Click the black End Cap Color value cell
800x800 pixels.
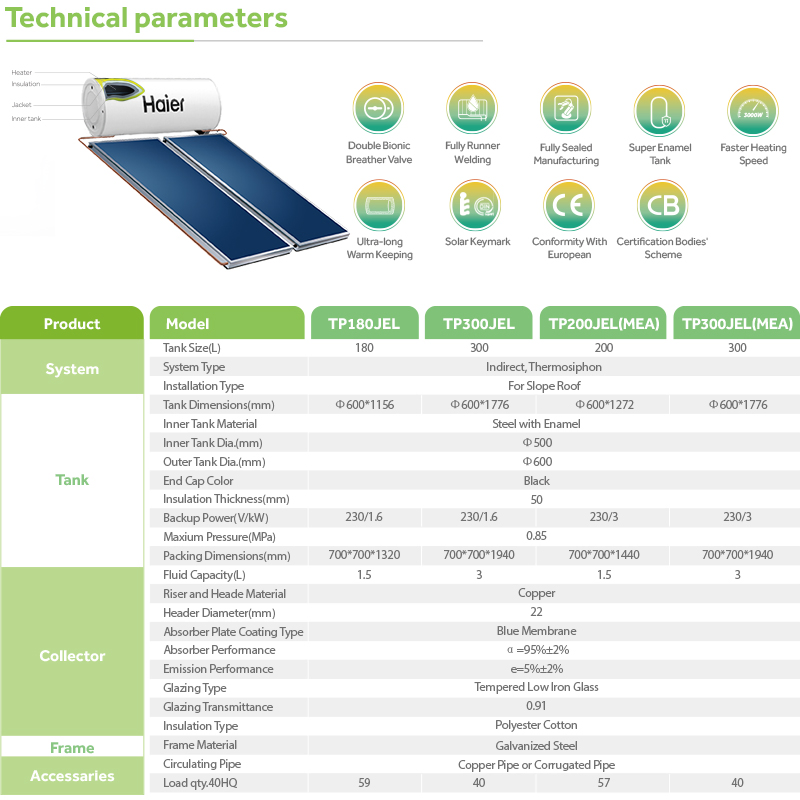(x=537, y=480)
